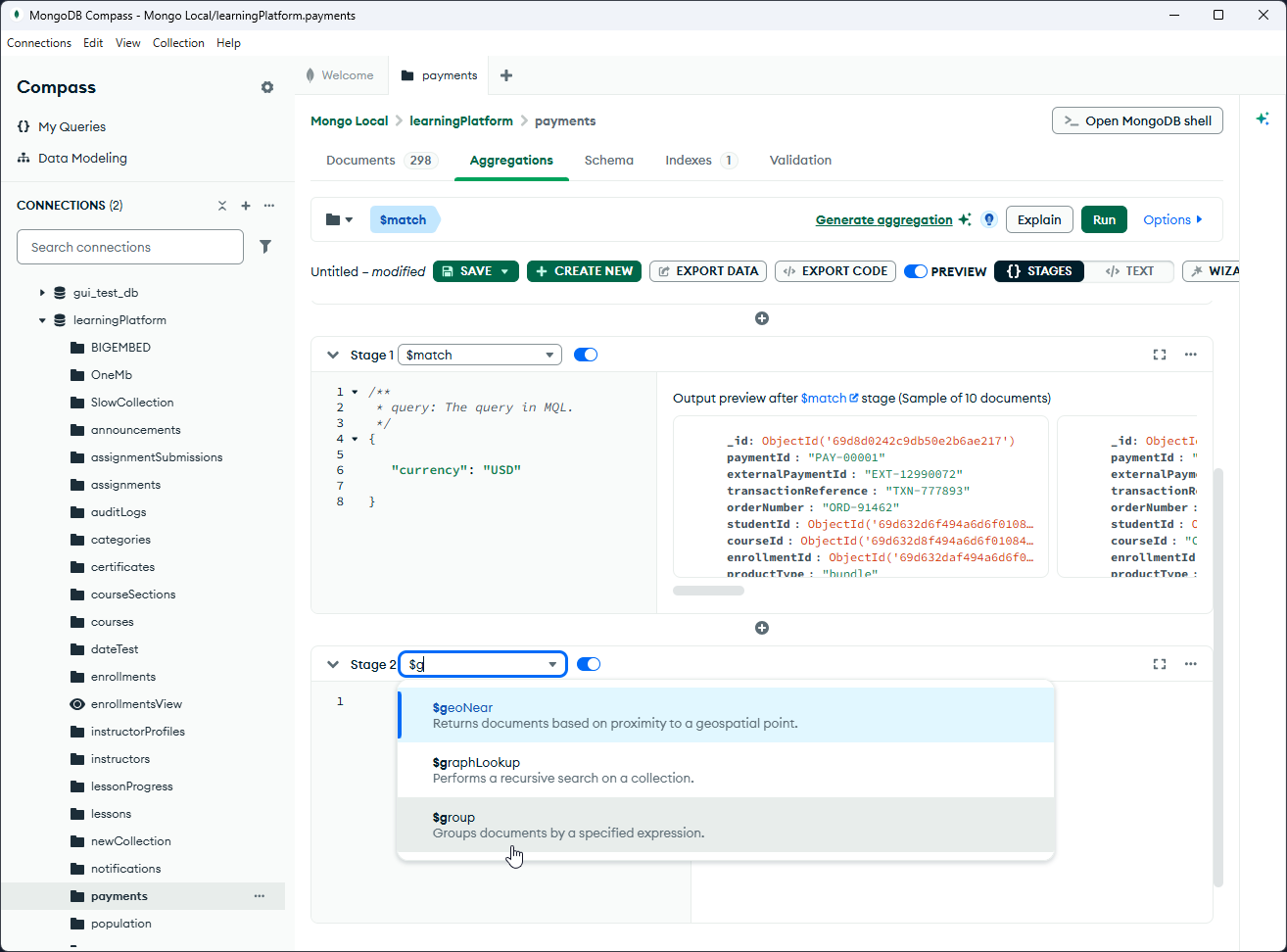Click the courses collection folder icon
Screen dimensions: 1287x952
click(78, 622)
